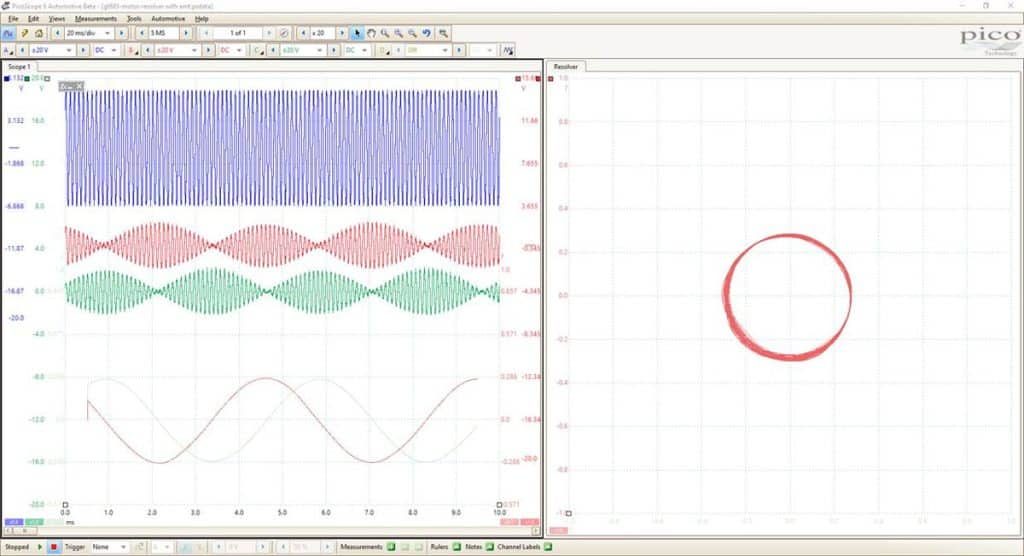Open Channel B ±20 V range dropdown

(x=177, y=50)
